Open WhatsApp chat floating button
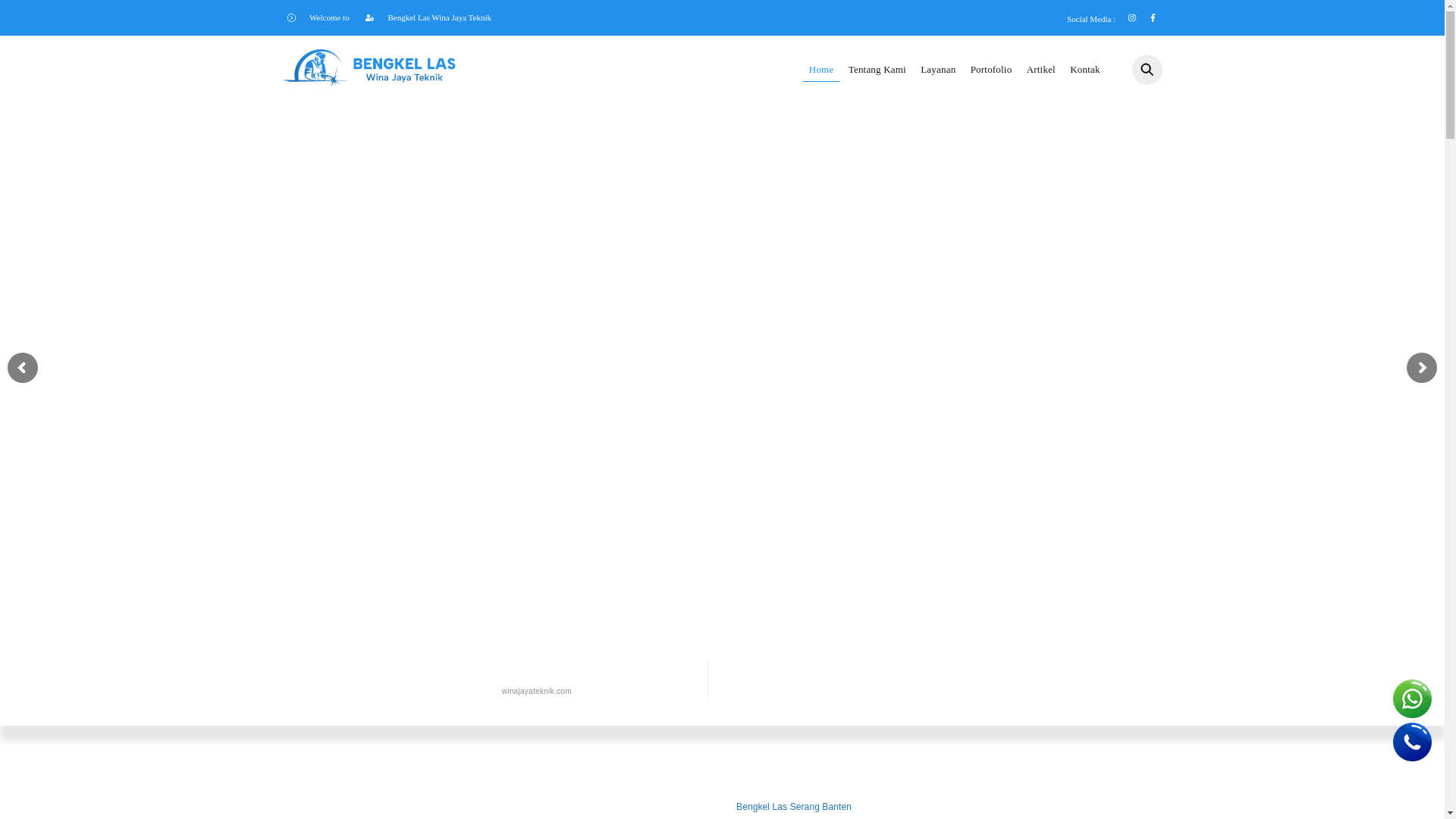1456x819 pixels. [x=1412, y=698]
